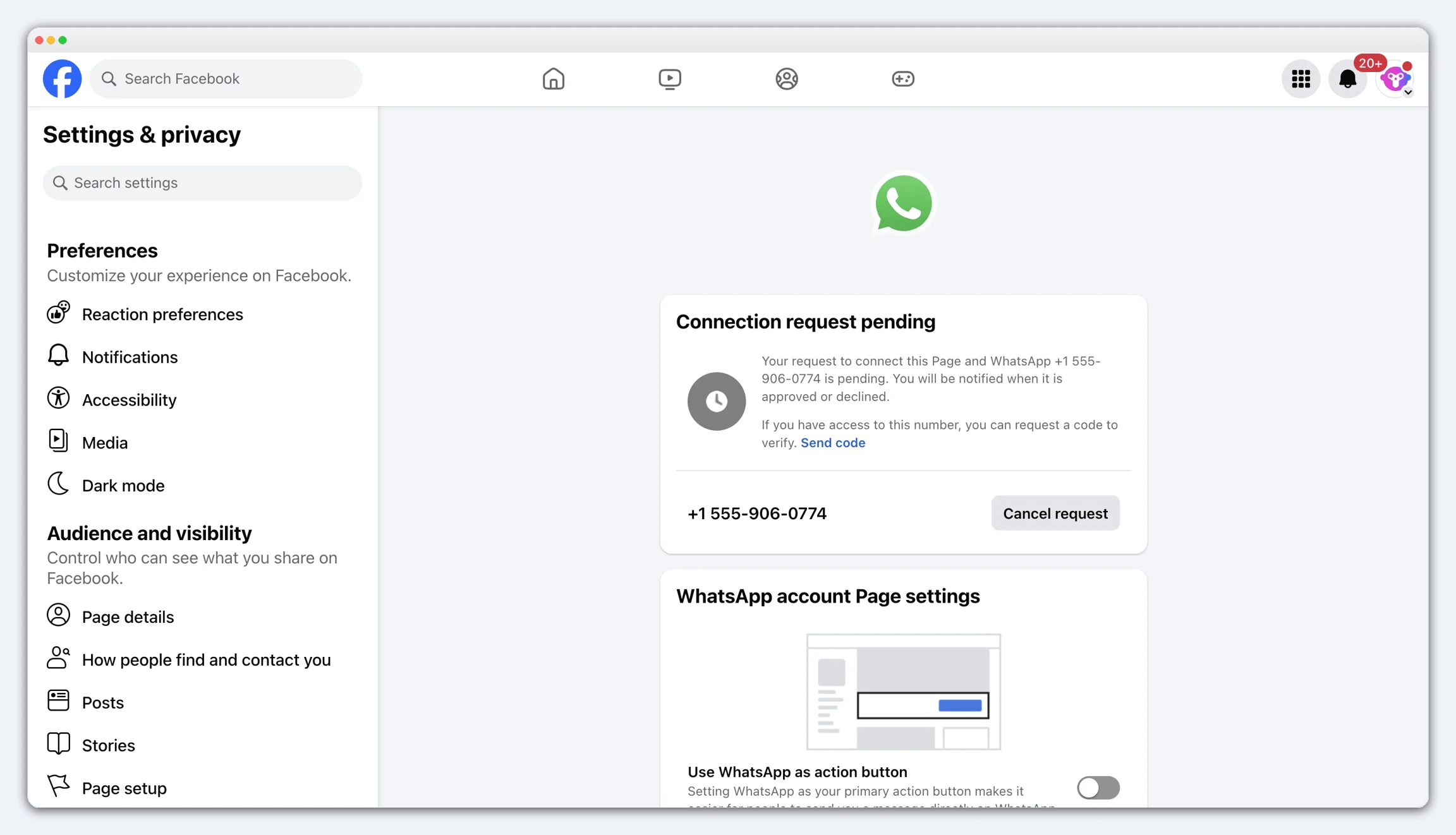Click the Accessibility icon in sidebar
This screenshot has width=1456, height=835.
click(58, 399)
